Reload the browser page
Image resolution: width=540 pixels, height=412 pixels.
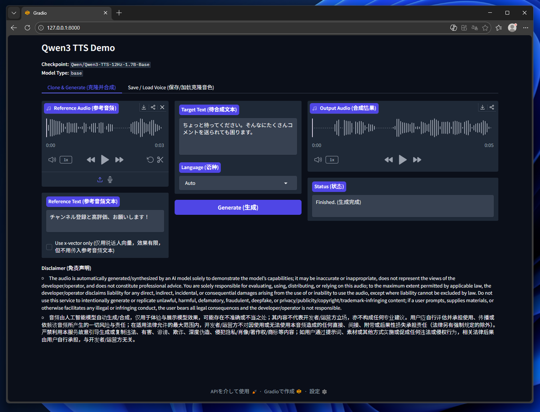[27, 28]
